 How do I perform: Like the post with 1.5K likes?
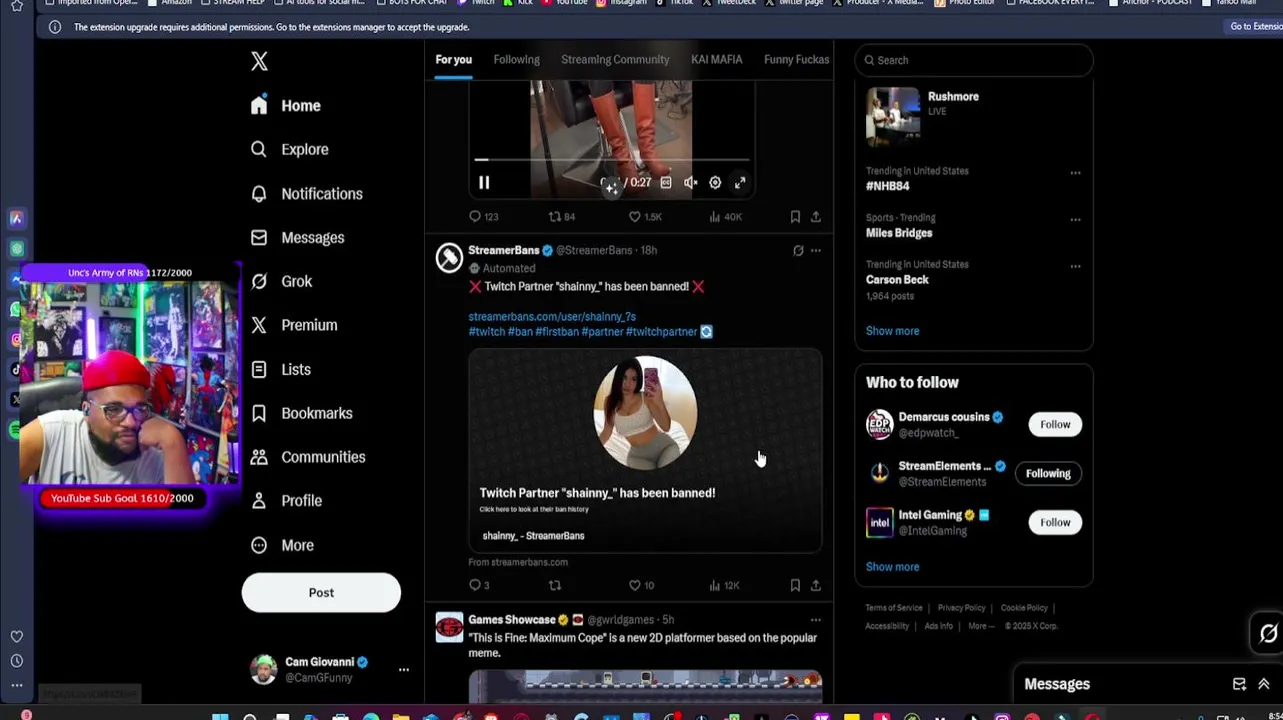pyautogui.click(x=645, y=217)
